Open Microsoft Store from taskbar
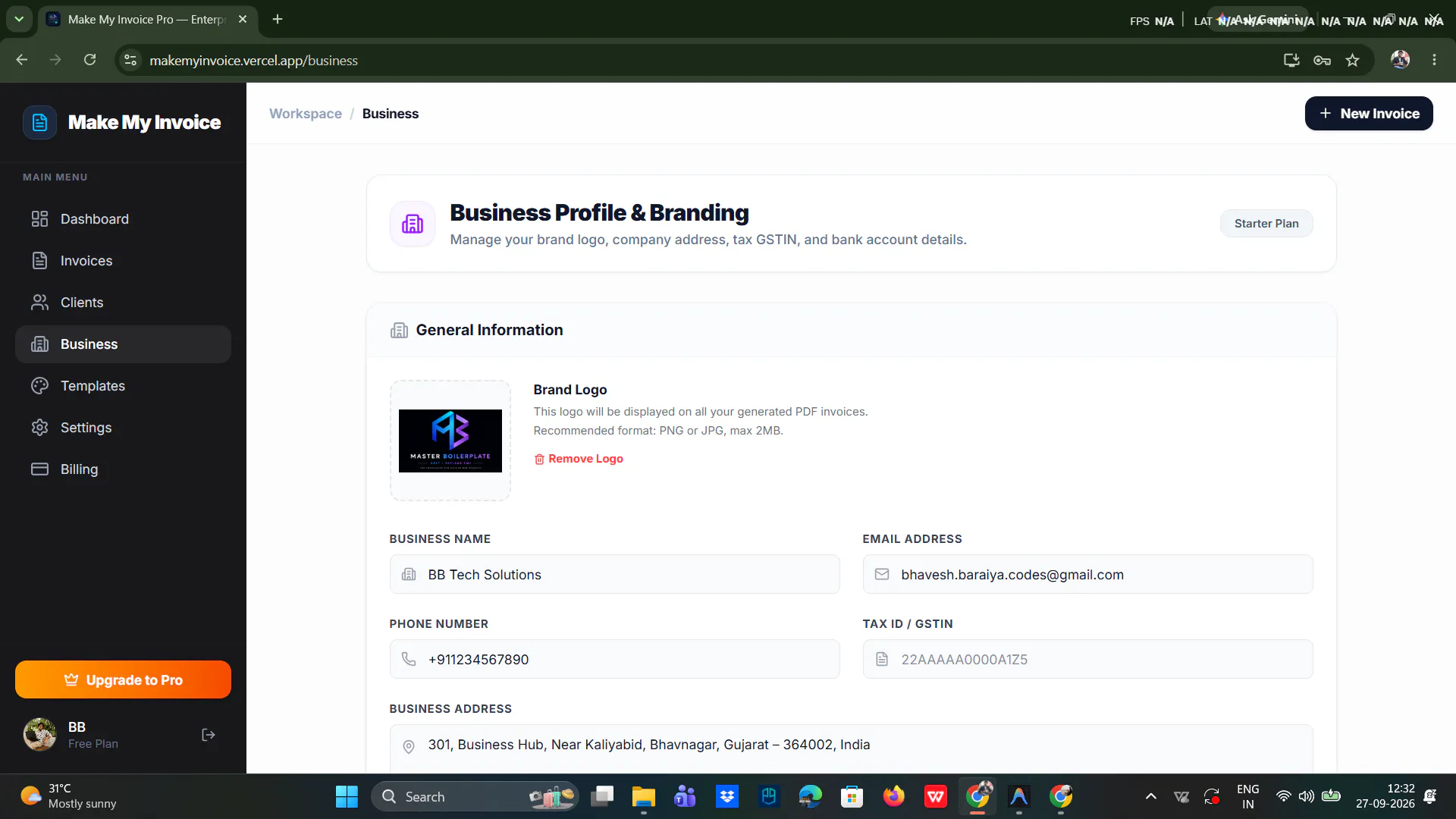Screen dimensions: 1456x819 pos(852,796)
